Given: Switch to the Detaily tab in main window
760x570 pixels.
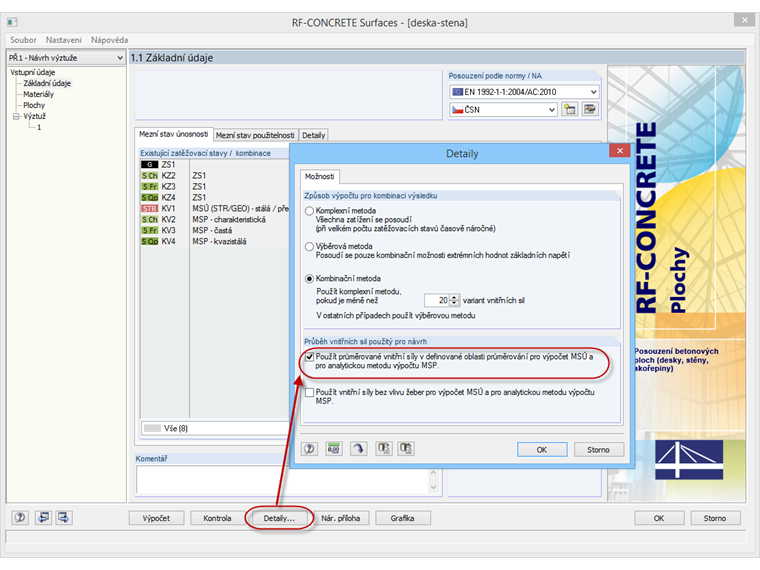Looking at the screenshot, I should tap(314, 135).
